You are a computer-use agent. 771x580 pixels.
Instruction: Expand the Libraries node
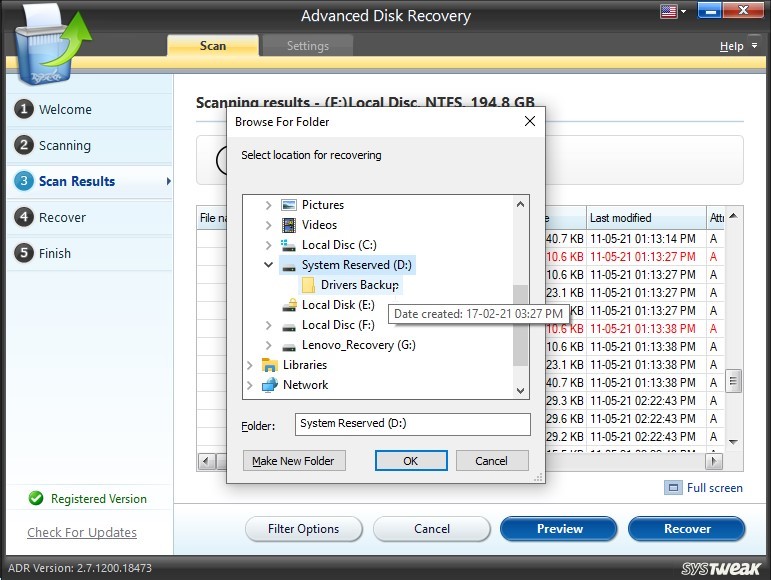249,365
